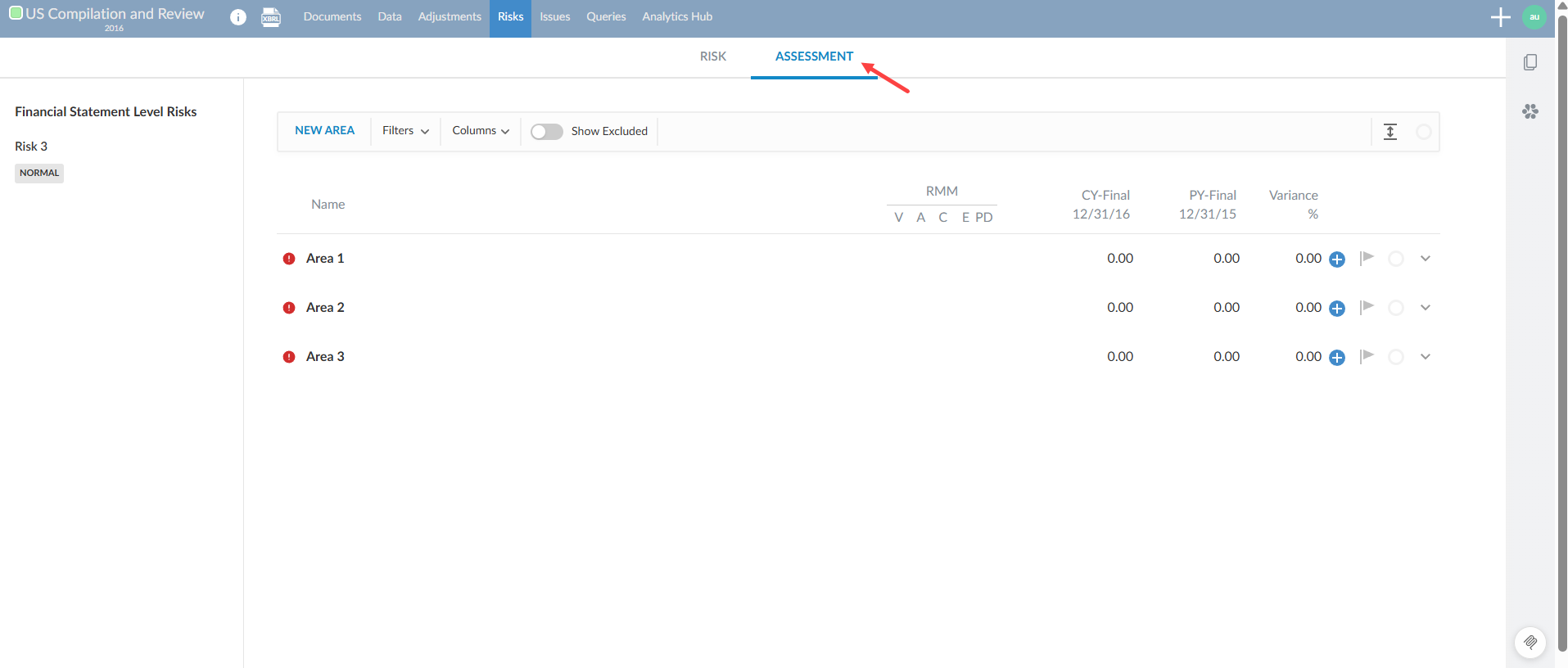Select the ASSESSMENT tab
The image size is (1568, 668).
[814, 56]
